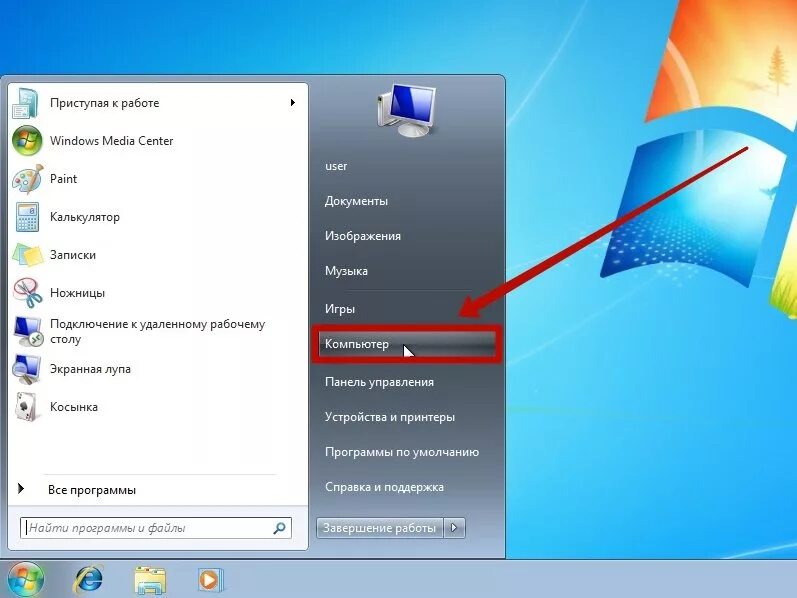Select Компьютер in the Start menu

click(407, 344)
